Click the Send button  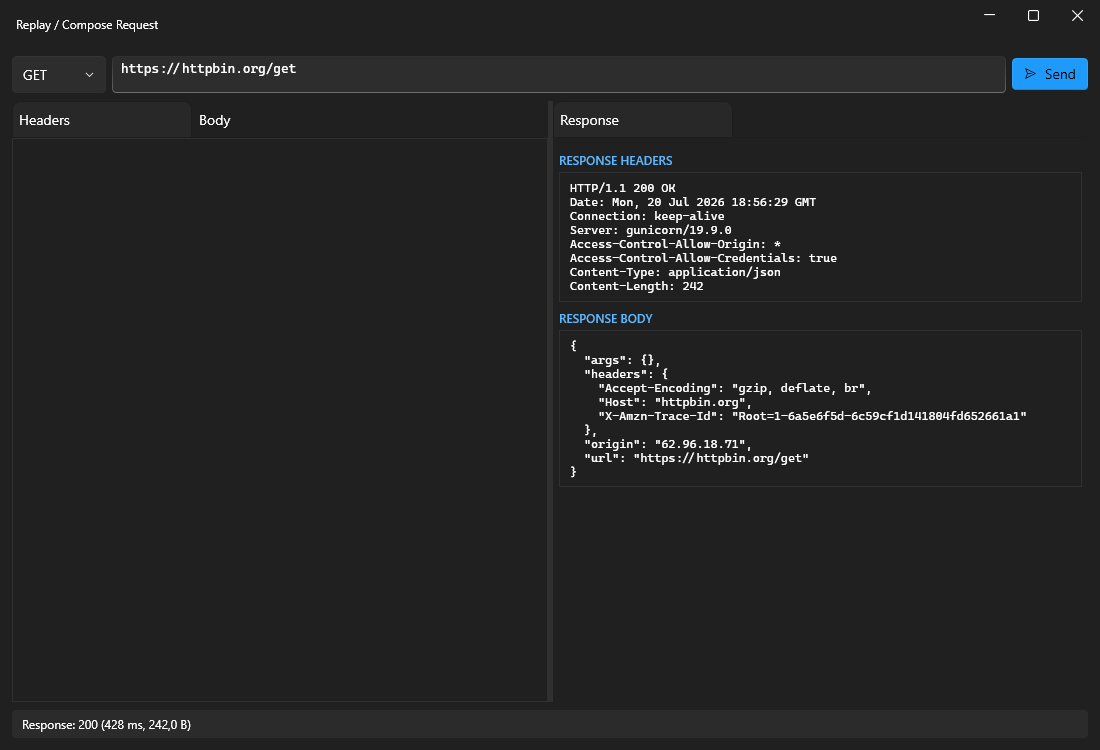[1049, 74]
